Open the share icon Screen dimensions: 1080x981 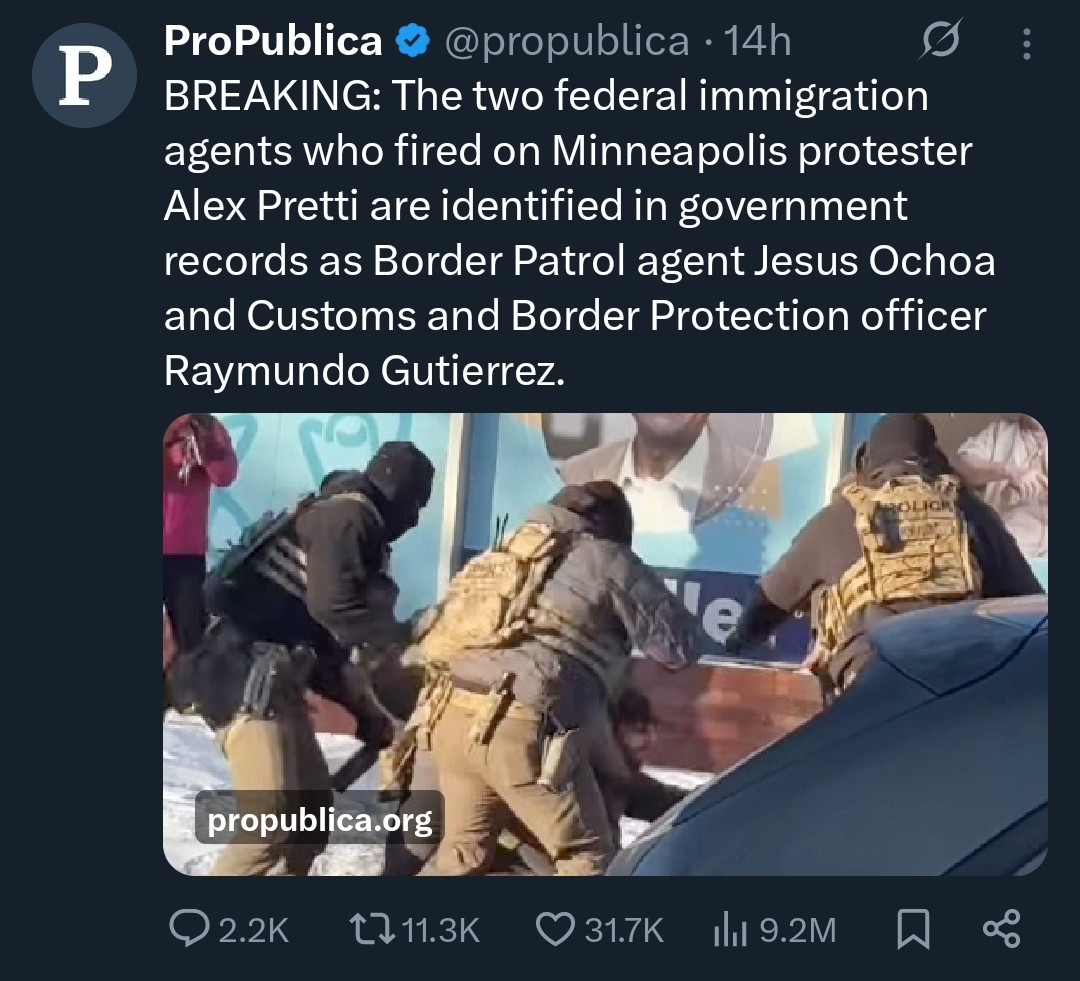1001,929
